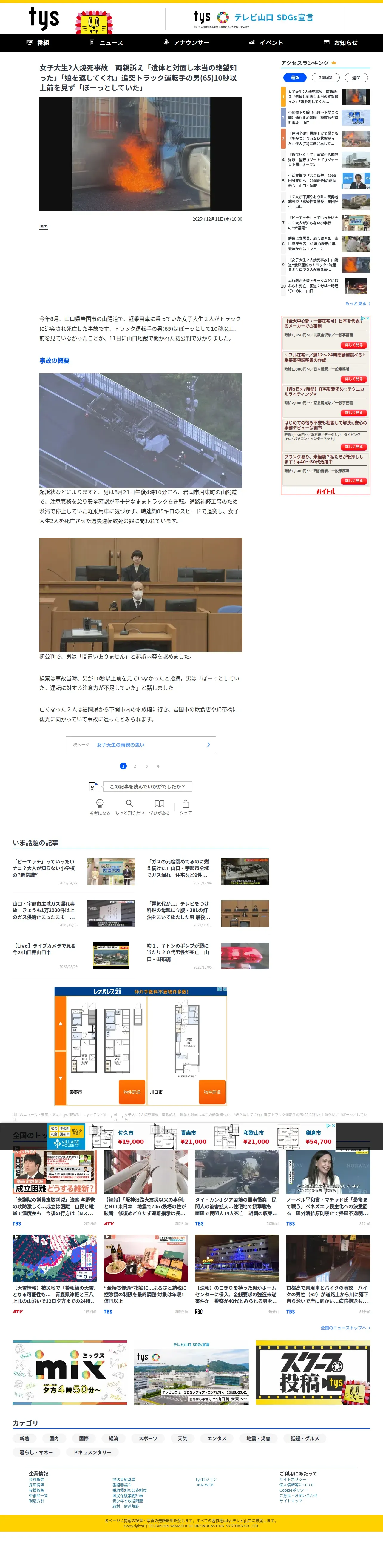Click the yellow lion mascot icon
Viewport: 383px width, 1568px height.
pos(94,22)
